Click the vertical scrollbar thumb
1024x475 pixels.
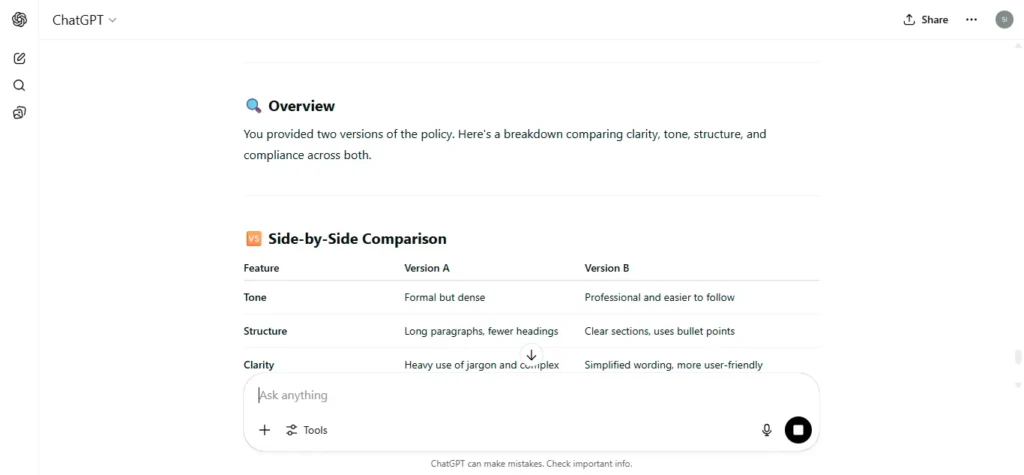pos(1017,357)
